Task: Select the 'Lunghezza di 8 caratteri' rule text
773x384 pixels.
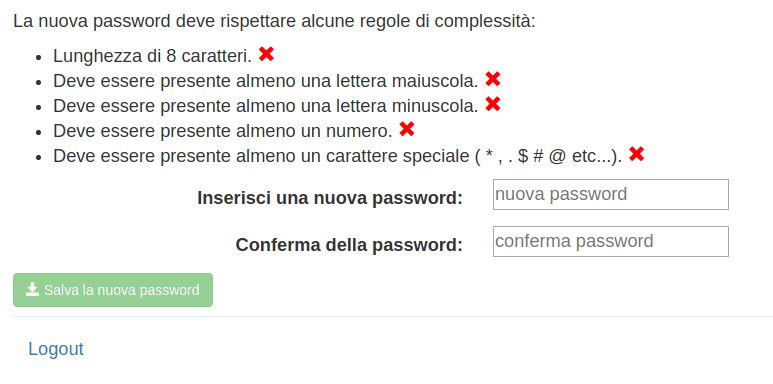Action: (x=152, y=56)
